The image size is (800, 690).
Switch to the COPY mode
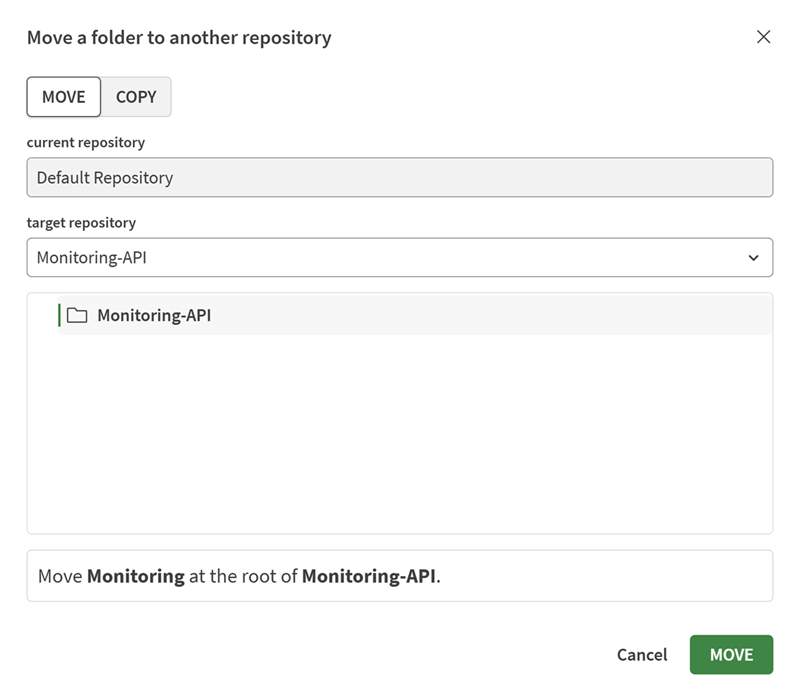coord(136,97)
